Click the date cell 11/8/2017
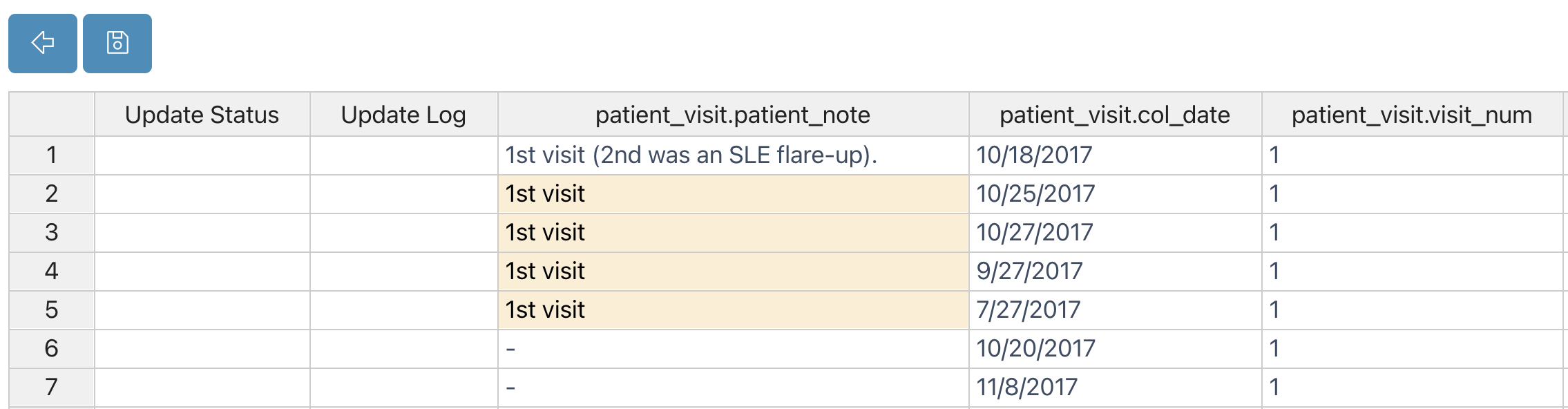This screenshot has height=409, width=1568. 1115,387
